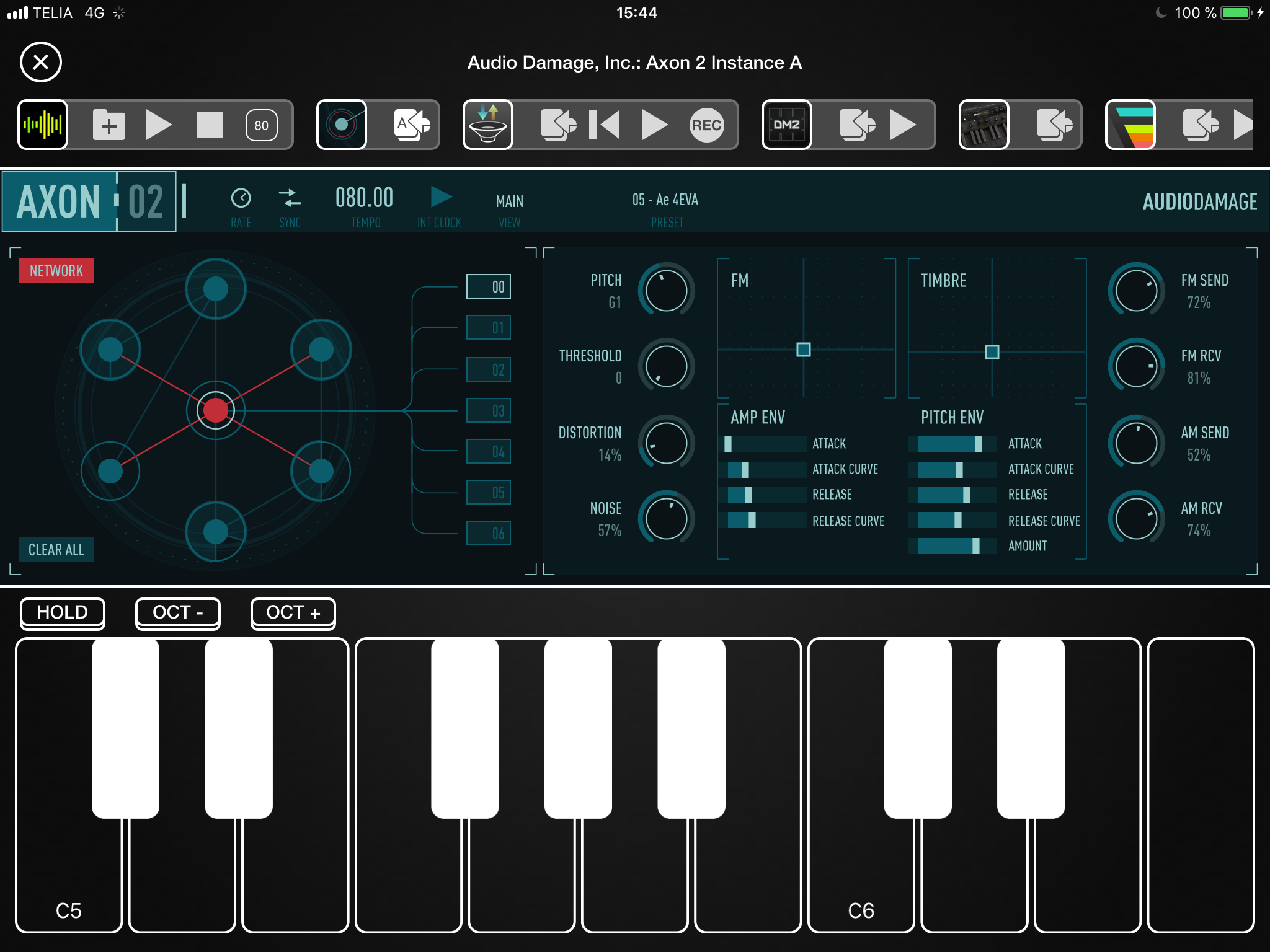
Task: Click the NOISE knob
Action: pos(667,519)
